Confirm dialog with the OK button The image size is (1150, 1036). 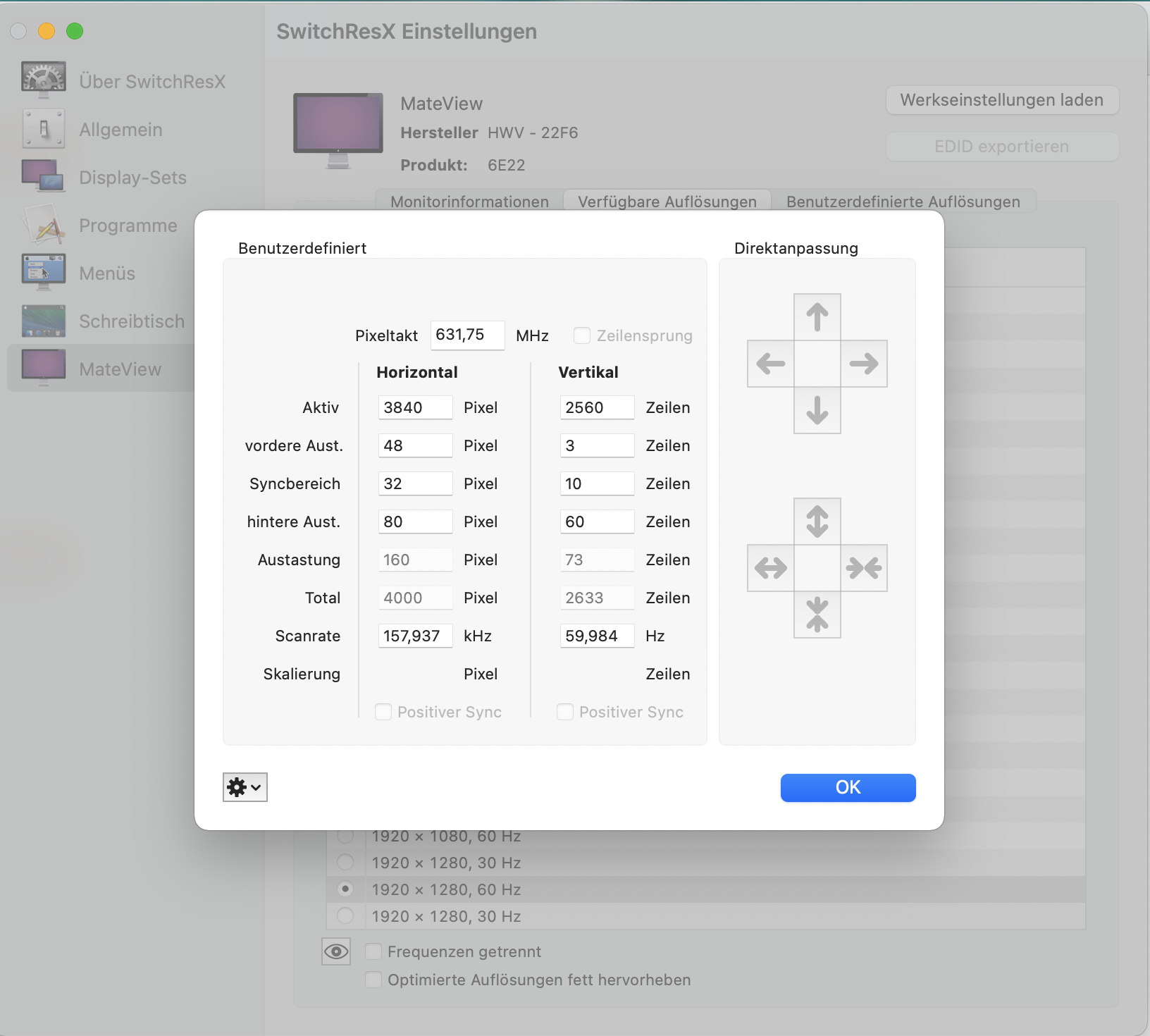[848, 787]
